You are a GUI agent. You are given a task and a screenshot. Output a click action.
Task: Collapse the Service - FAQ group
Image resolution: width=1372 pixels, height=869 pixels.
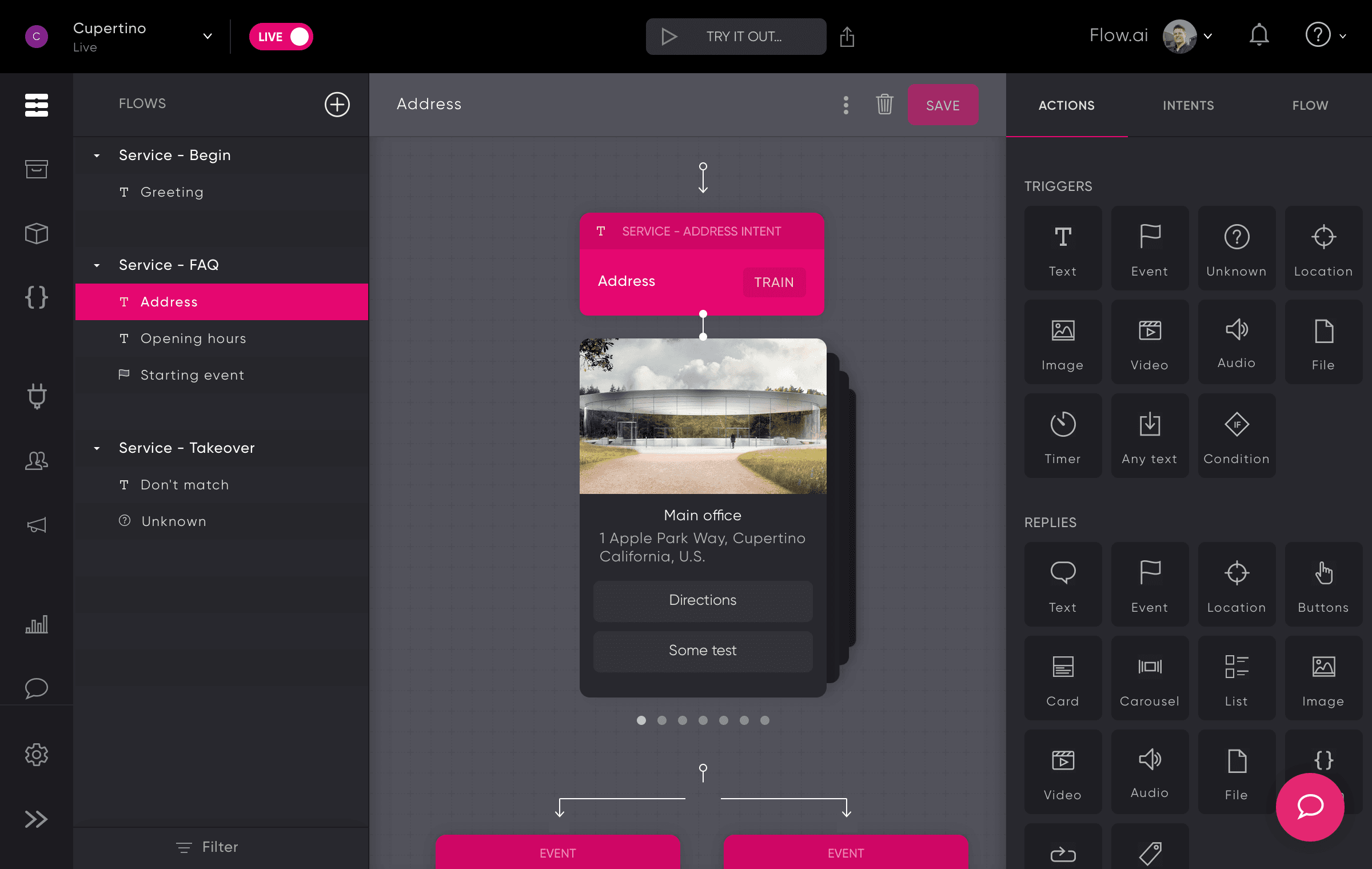point(97,265)
